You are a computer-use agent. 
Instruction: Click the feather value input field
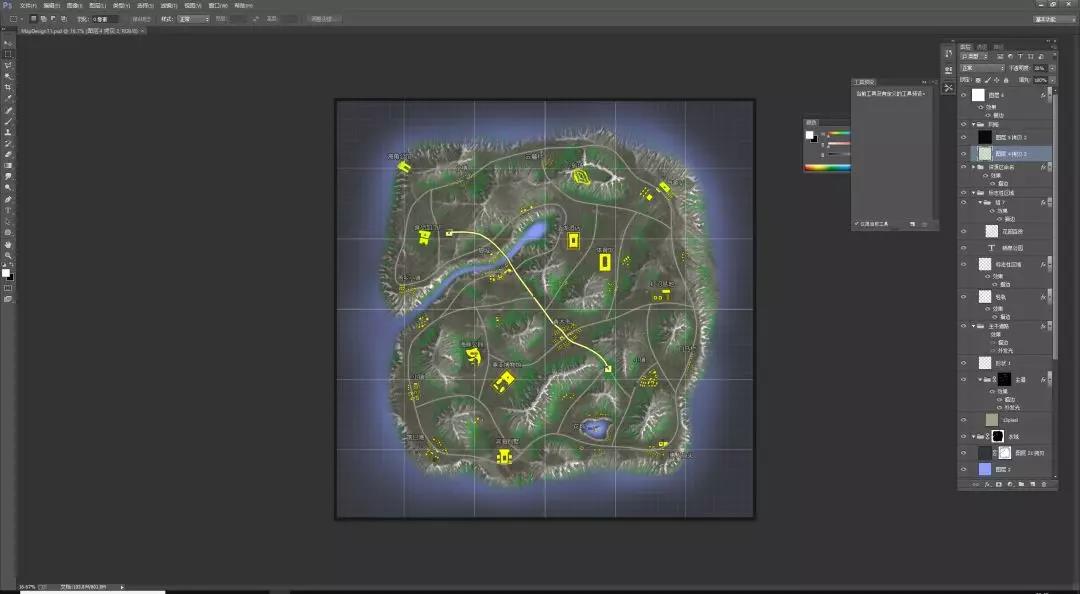105,19
